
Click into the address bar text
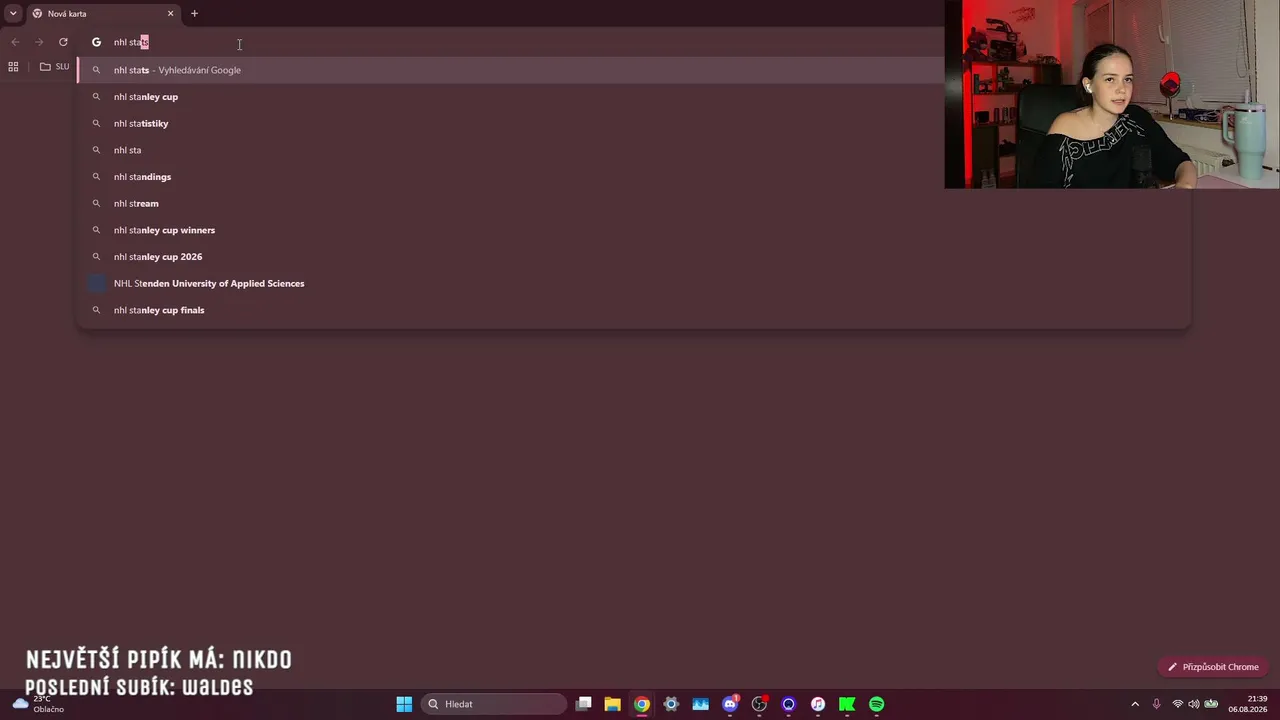point(131,42)
